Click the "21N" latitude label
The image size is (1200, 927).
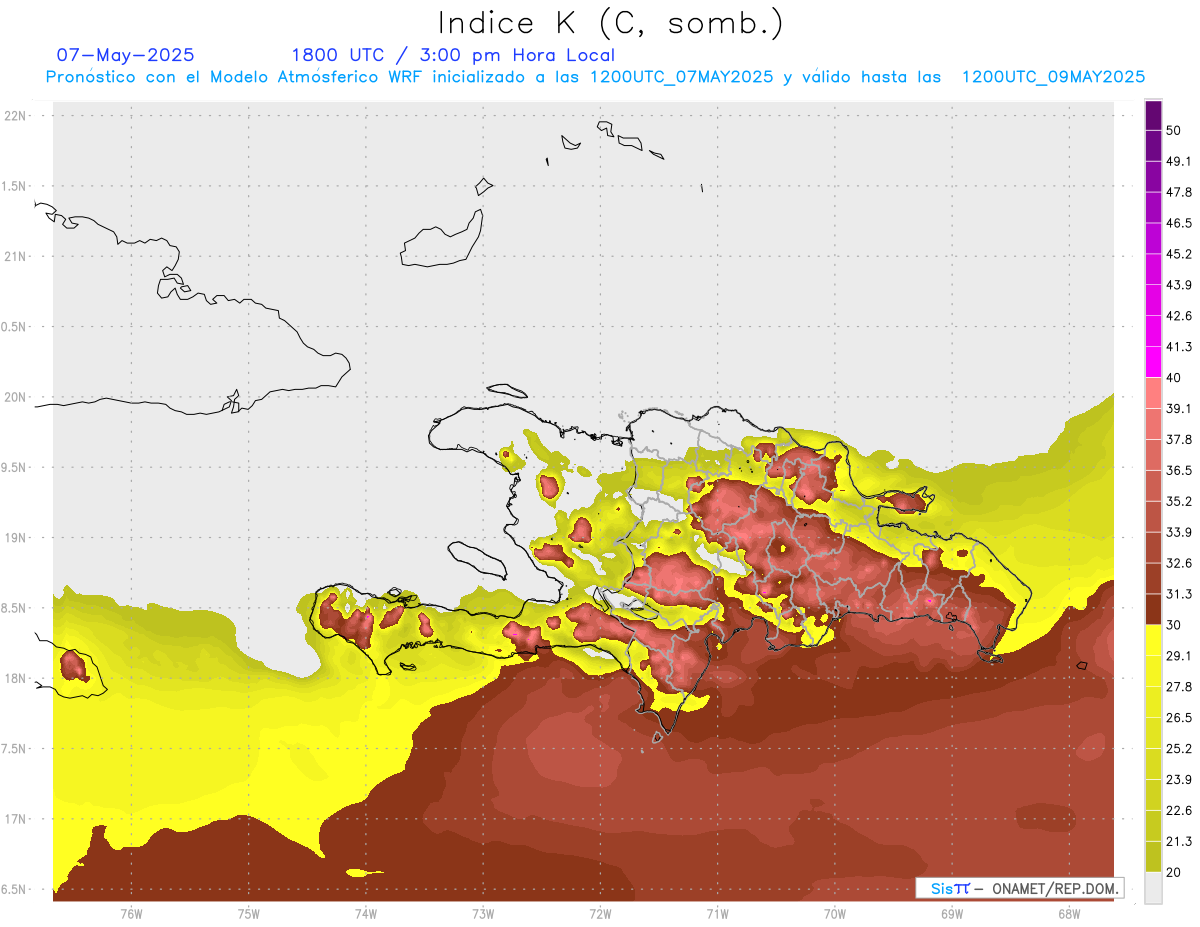pyautogui.click(x=16, y=256)
